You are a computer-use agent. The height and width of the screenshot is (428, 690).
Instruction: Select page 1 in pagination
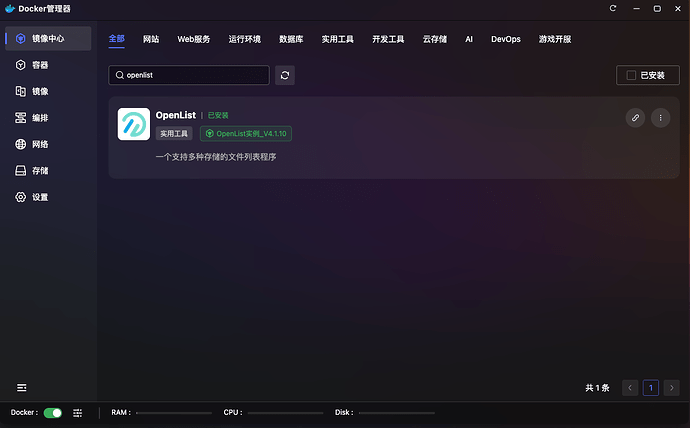[651, 388]
